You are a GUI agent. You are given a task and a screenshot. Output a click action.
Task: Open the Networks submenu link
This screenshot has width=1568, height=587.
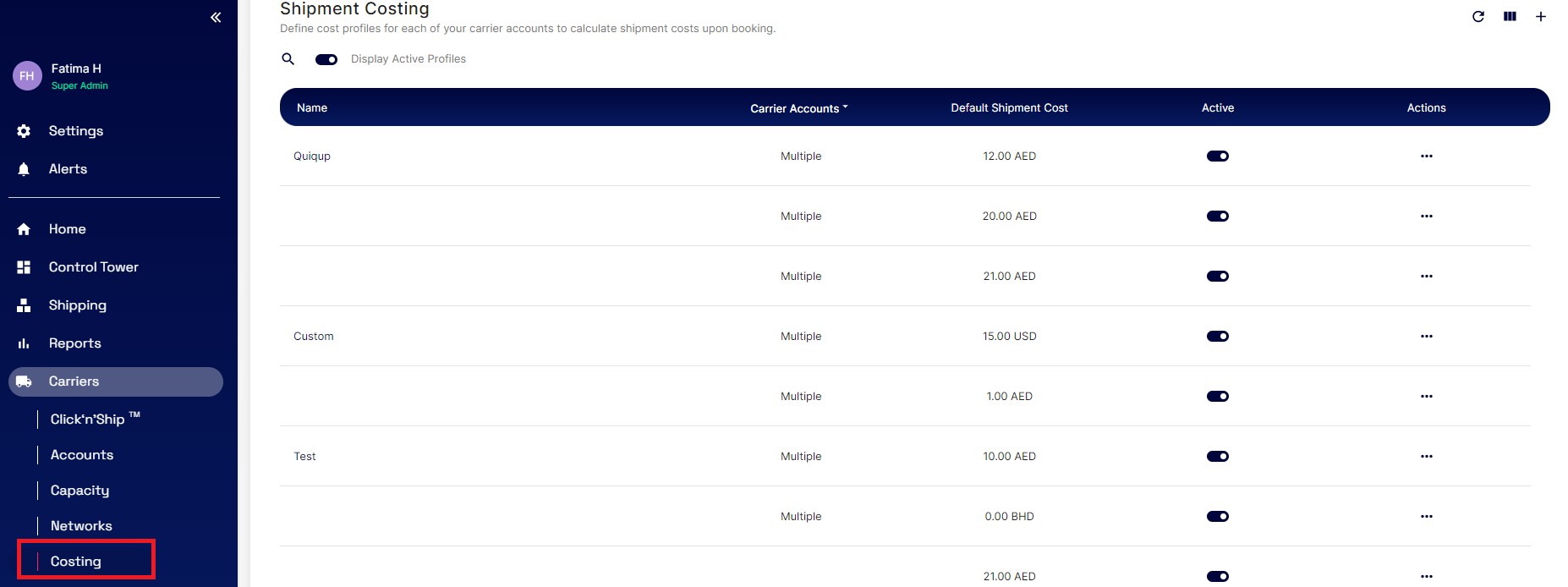click(x=81, y=526)
